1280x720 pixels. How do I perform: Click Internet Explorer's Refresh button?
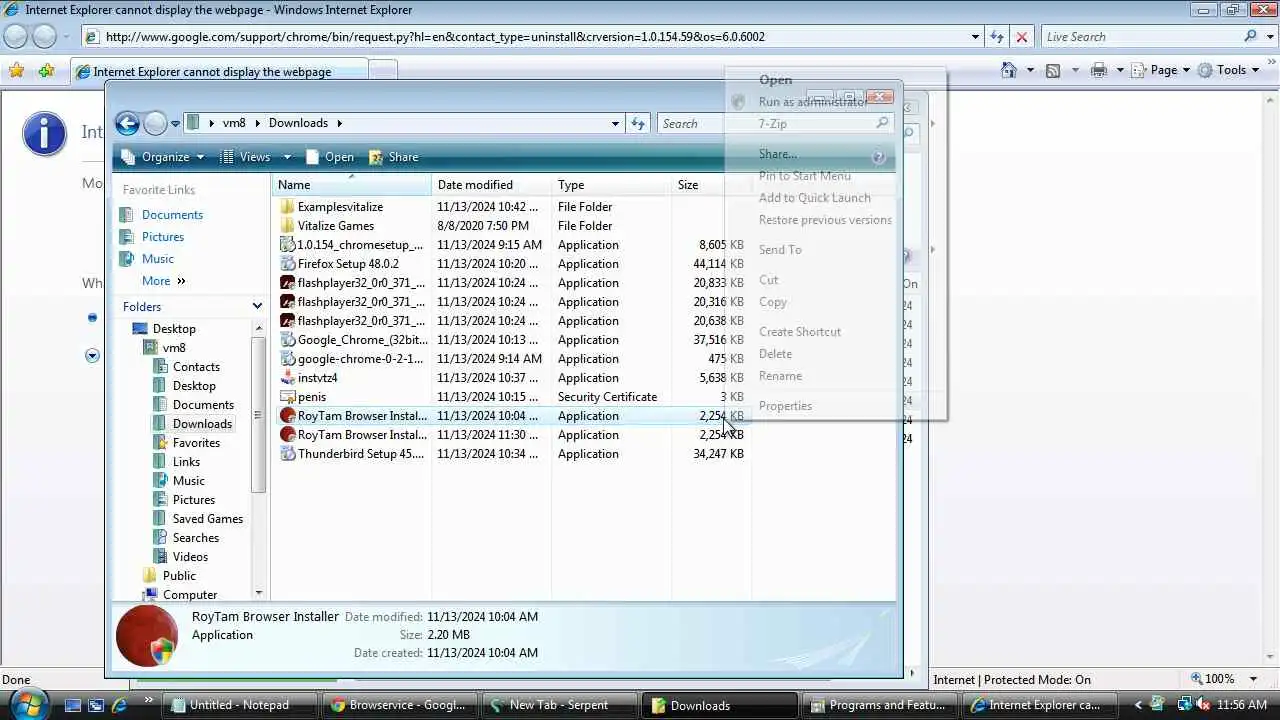click(996, 37)
